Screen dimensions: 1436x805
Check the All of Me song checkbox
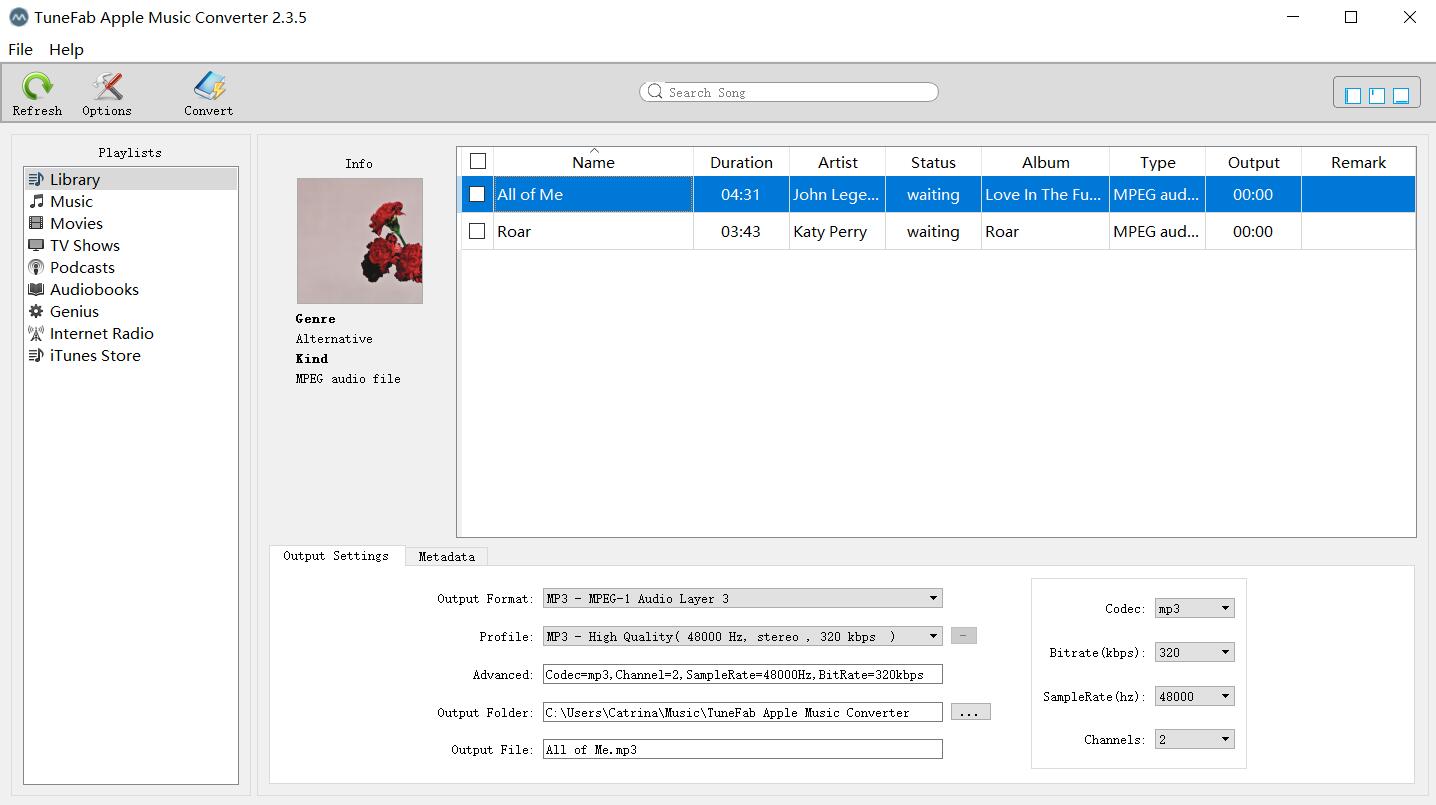pos(478,194)
